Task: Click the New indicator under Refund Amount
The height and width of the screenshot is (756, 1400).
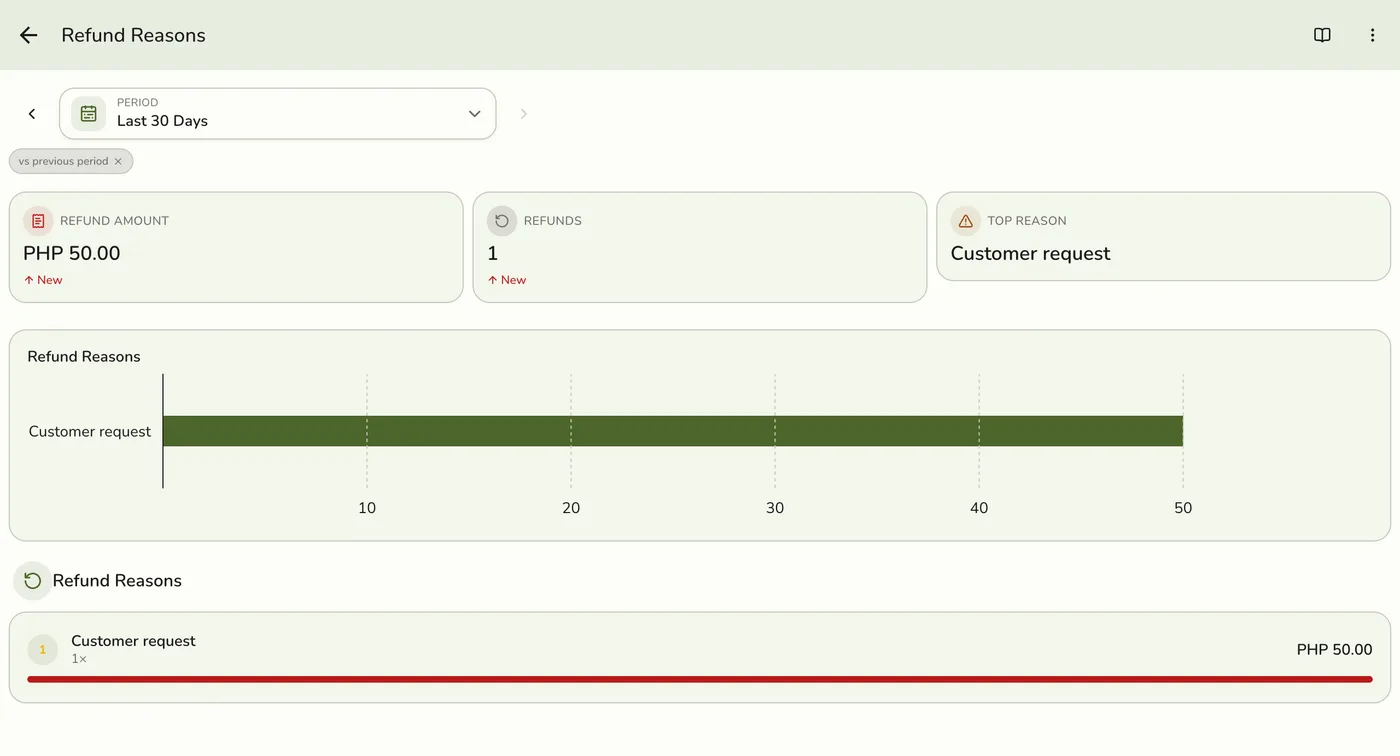Action: 43,280
